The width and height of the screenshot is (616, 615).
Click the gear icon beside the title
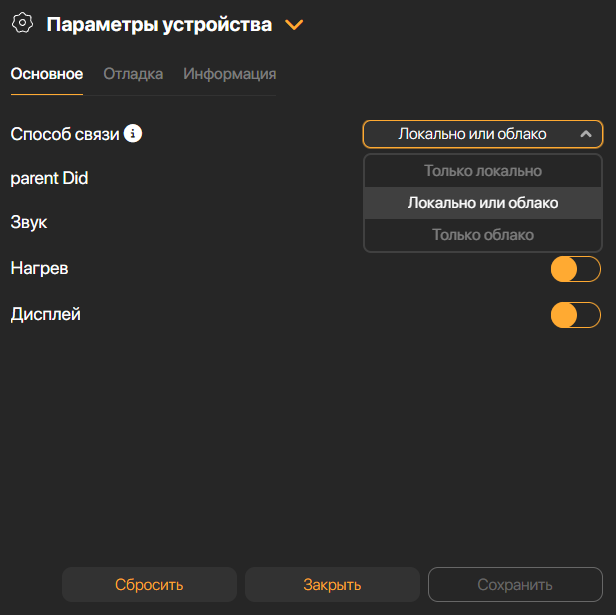tap(23, 24)
